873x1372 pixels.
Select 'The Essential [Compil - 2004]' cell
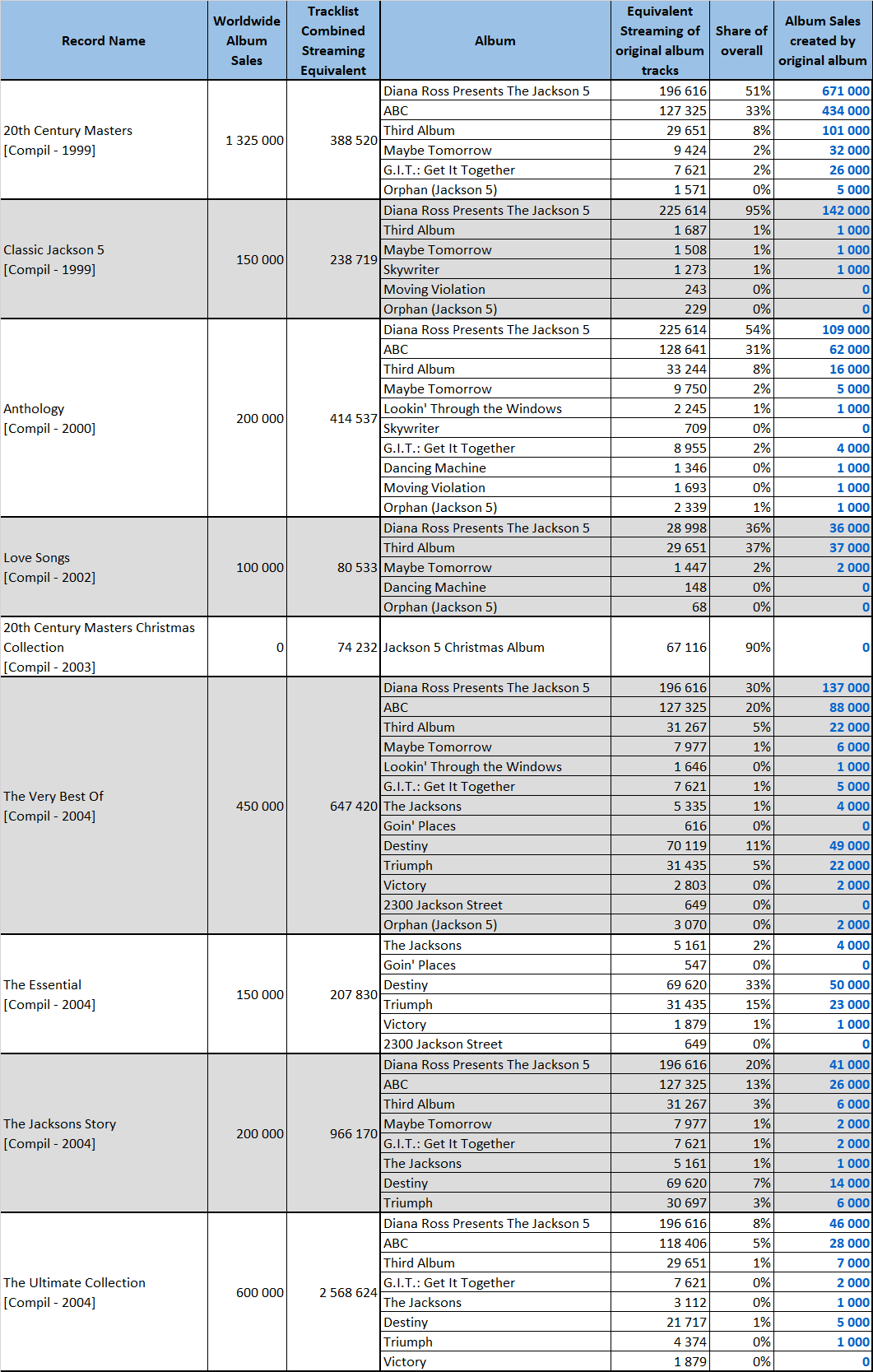tap(104, 994)
